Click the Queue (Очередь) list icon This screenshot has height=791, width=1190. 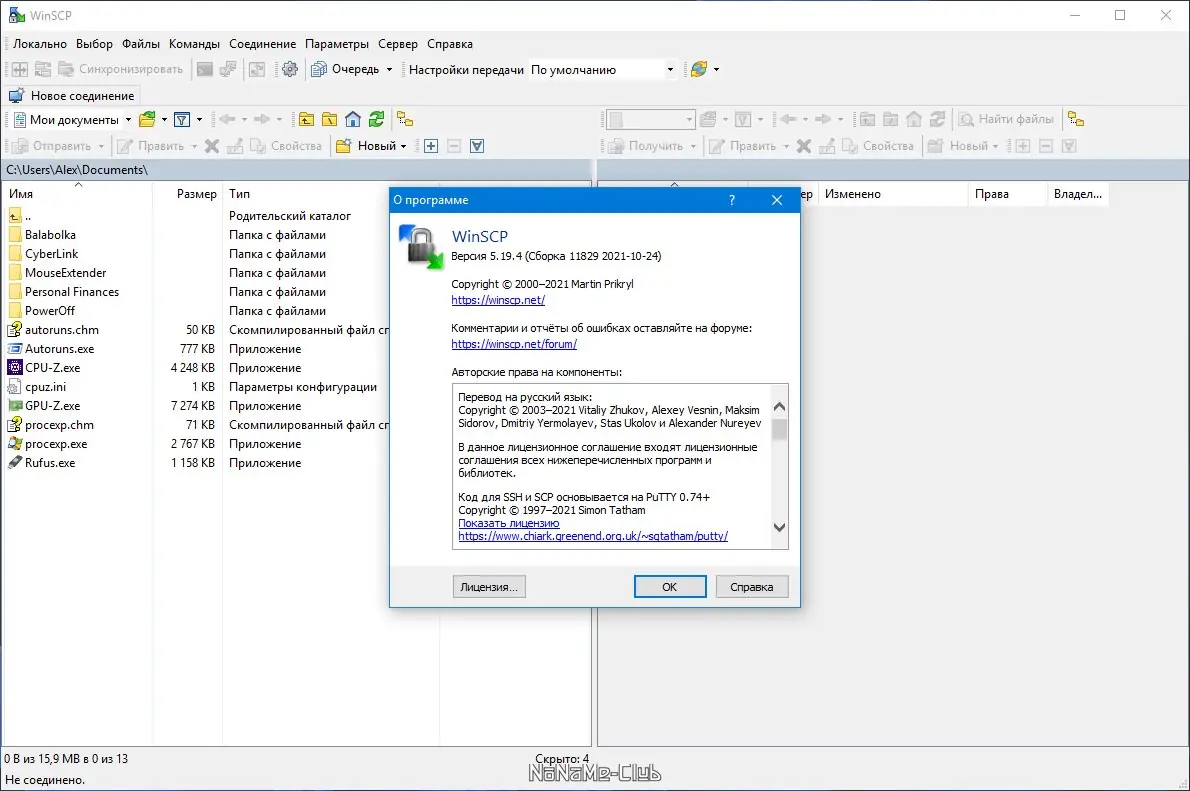pyautogui.click(x=319, y=69)
